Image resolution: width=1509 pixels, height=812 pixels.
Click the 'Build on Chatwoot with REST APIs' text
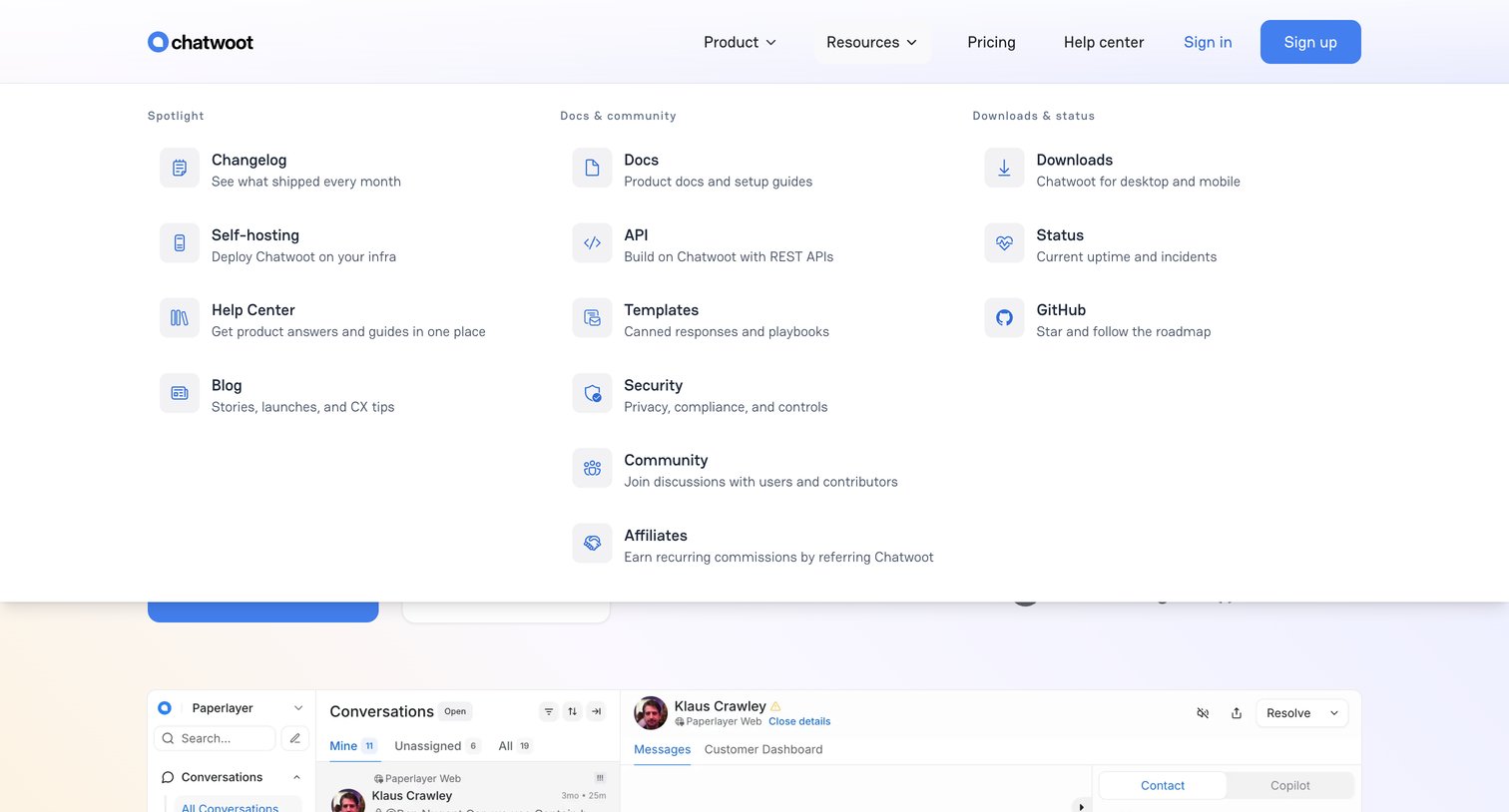729,256
